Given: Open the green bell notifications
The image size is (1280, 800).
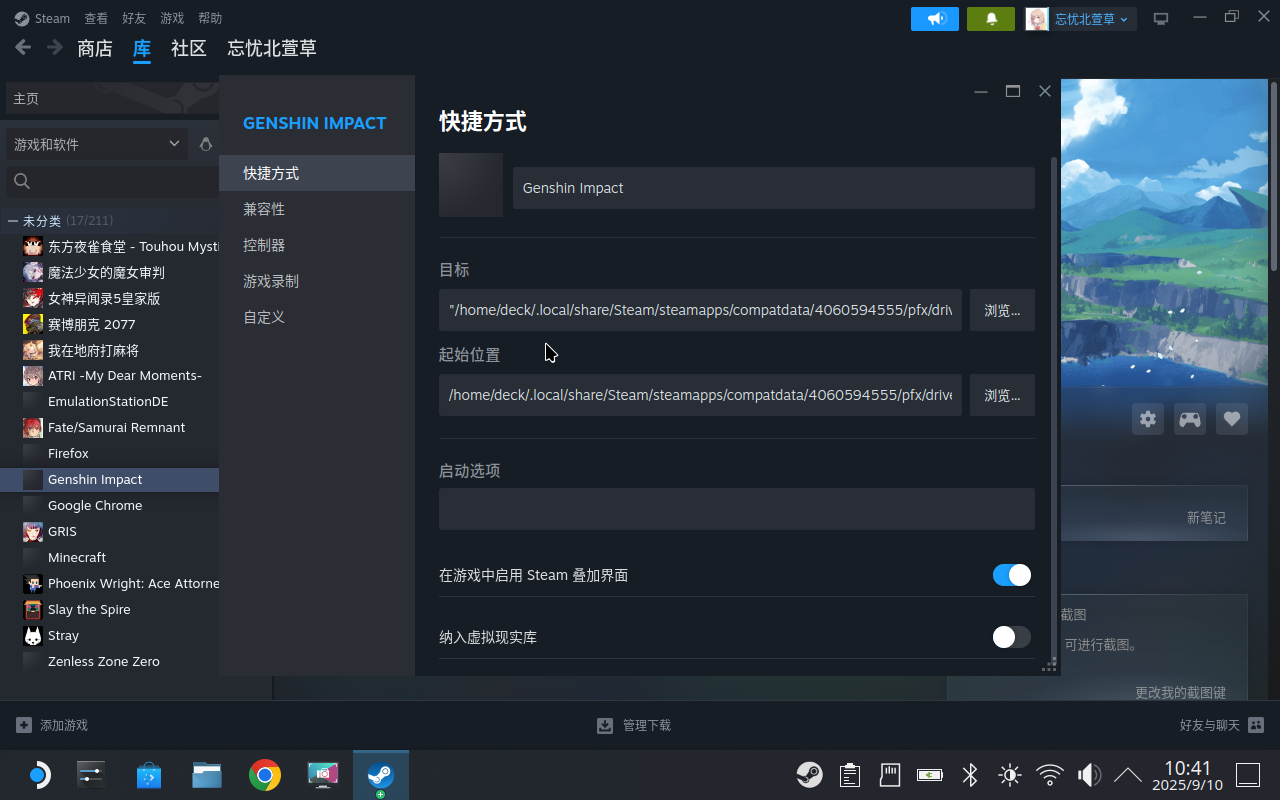Looking at the screenshot, I should 991,19.
